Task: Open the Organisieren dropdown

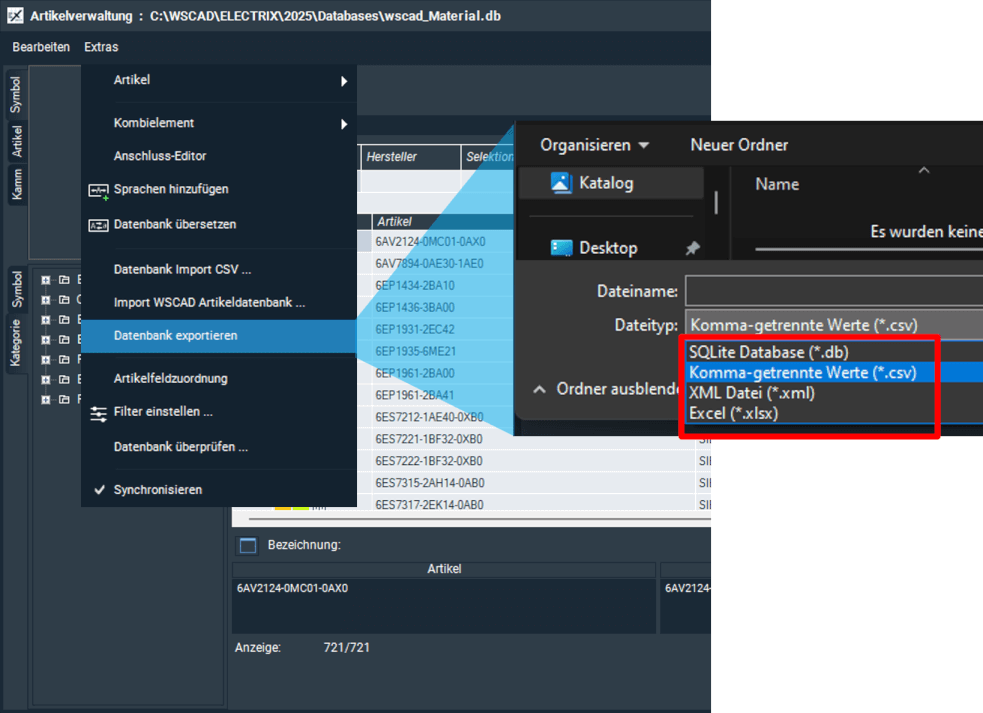Action: pos(594,145)
